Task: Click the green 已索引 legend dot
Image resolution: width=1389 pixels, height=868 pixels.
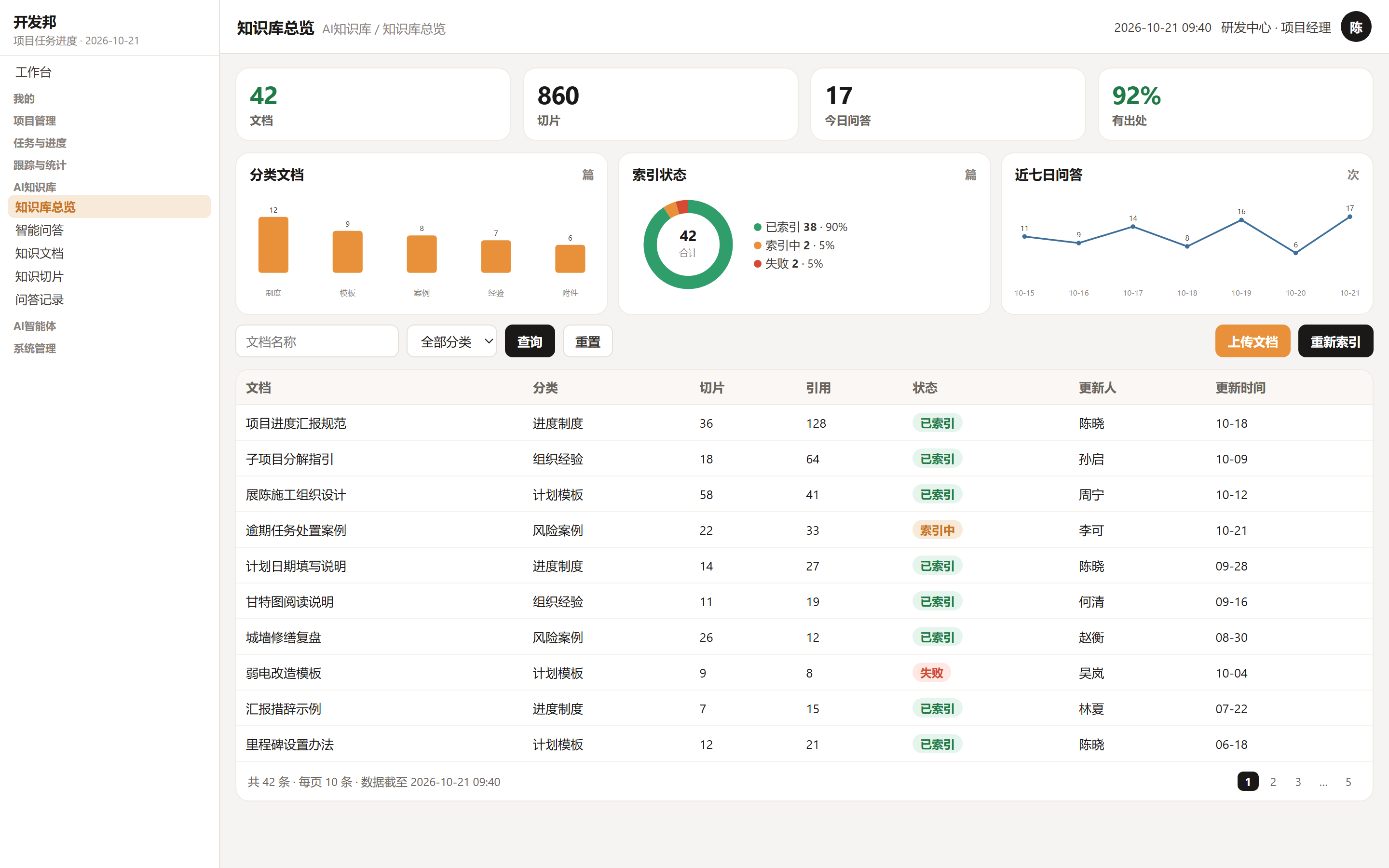Action: point(758,227)
